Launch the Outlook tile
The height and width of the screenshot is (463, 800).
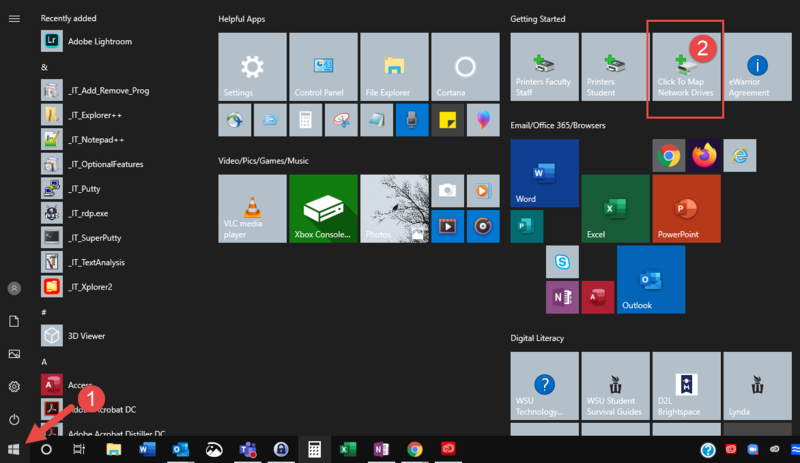(650, 279)
